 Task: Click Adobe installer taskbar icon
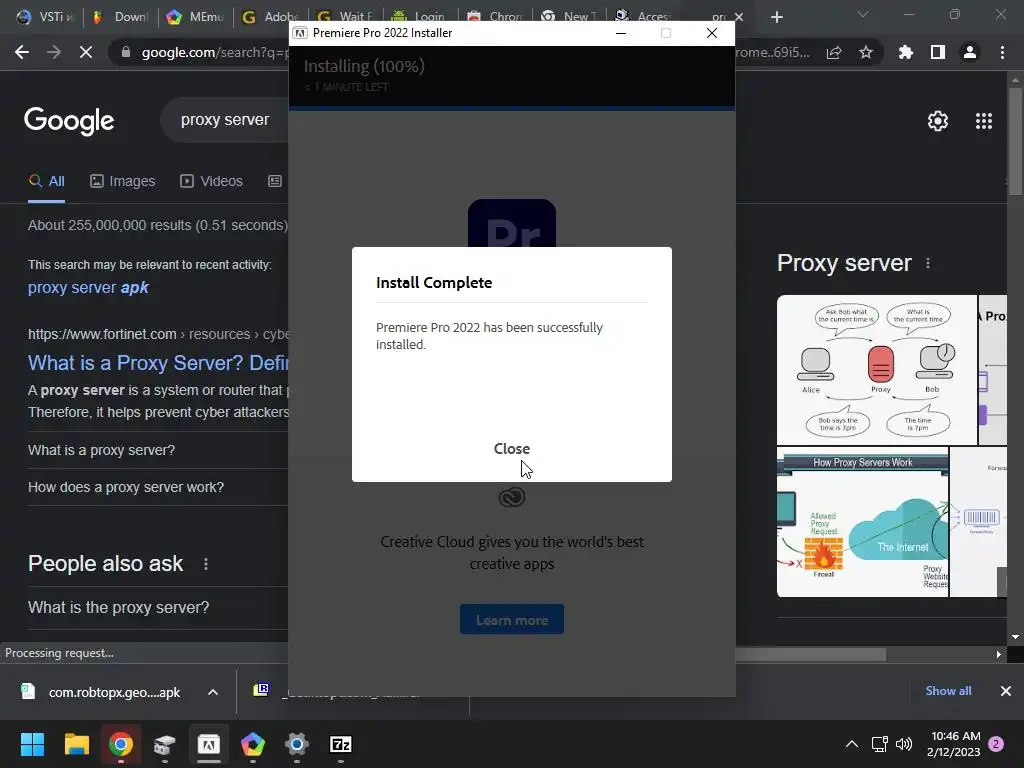click(x=209, y=744)
